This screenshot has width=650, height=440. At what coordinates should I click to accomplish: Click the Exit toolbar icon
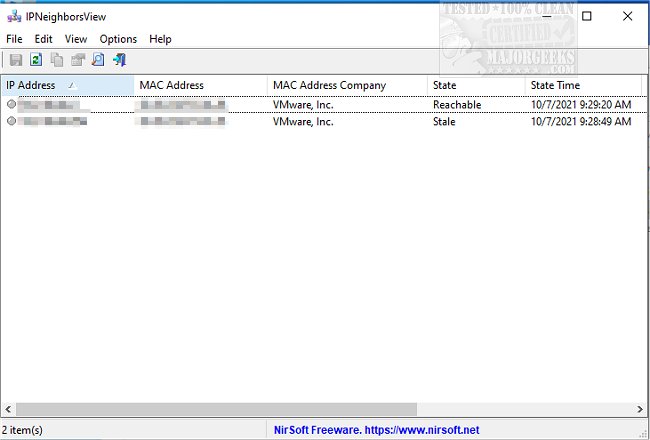119,60
